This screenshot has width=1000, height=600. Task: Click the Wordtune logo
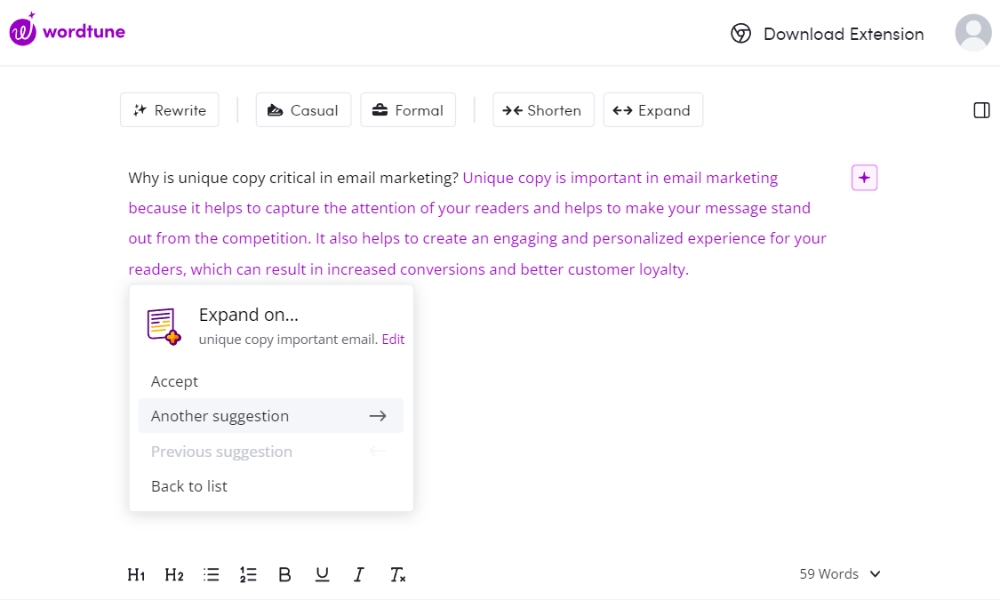pos(67,30)
